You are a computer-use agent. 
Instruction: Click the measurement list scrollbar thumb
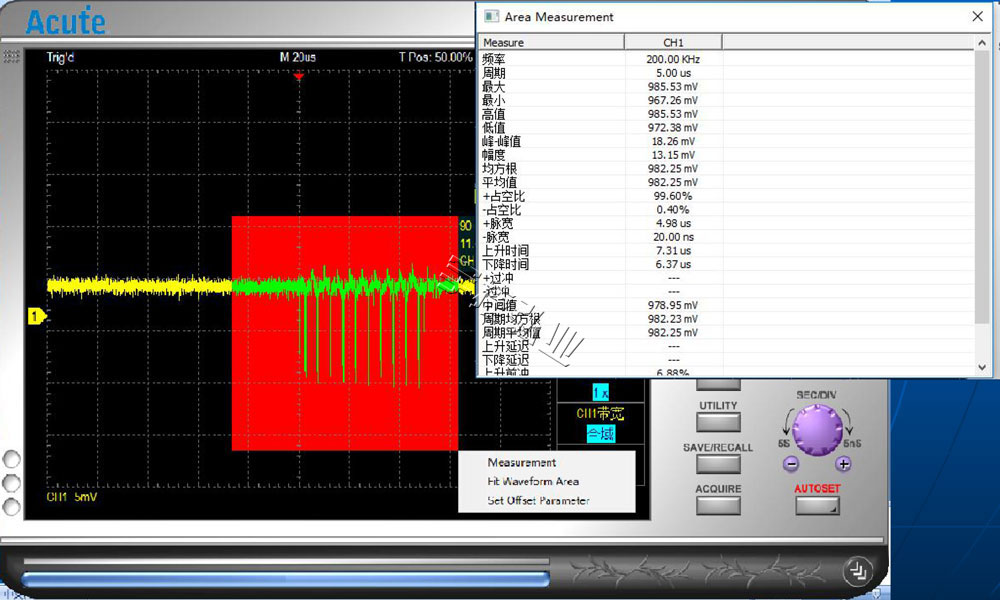[x=982, y=186]
